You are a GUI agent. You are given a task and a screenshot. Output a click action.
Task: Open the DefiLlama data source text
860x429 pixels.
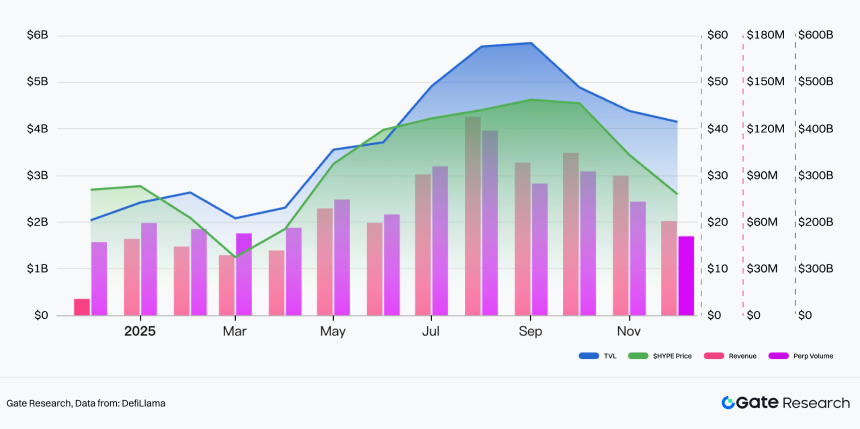tap(145, 403)
